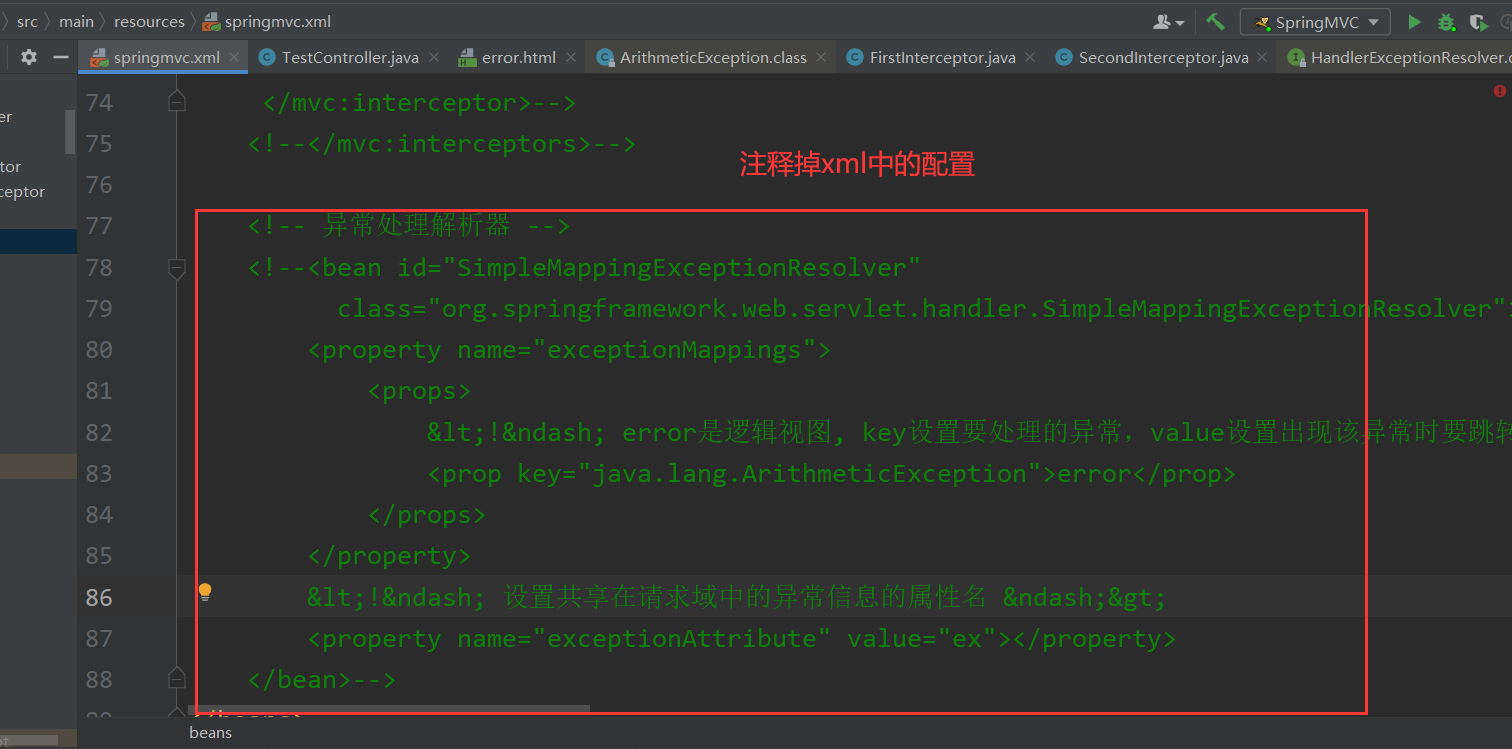
Task: Click the SimpleMappingExceptionResolver bean id text
Action: pyautogui.click(x=681, y=267)
